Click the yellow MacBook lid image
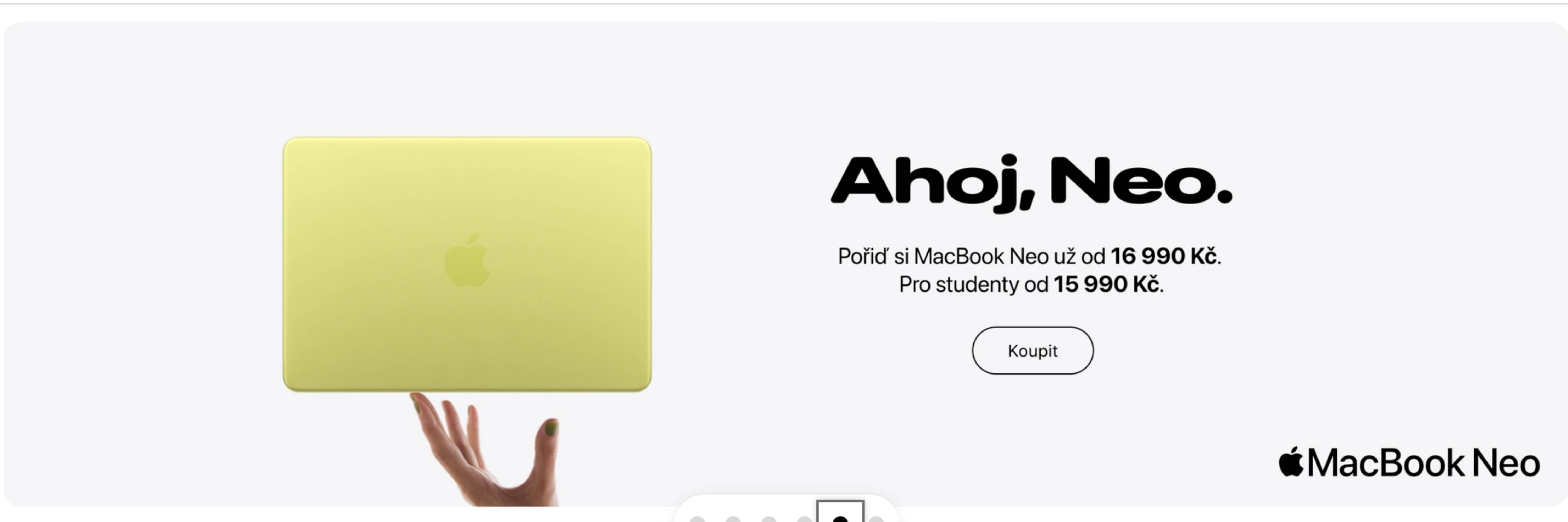The image size is (1568, 522). tap(467, 264)
